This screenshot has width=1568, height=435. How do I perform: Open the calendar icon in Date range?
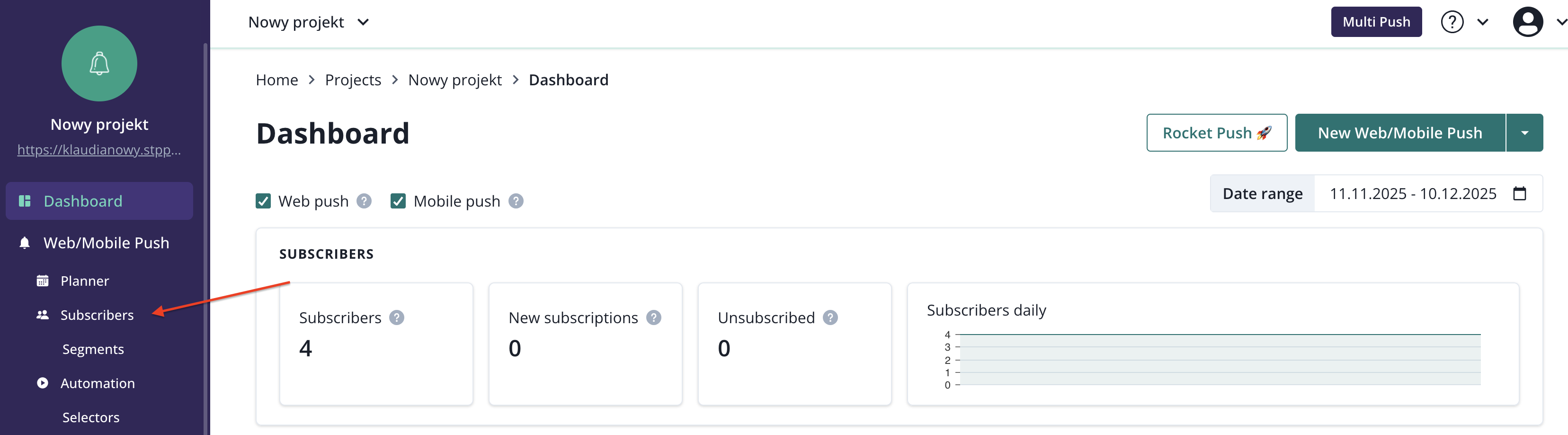1519,194
